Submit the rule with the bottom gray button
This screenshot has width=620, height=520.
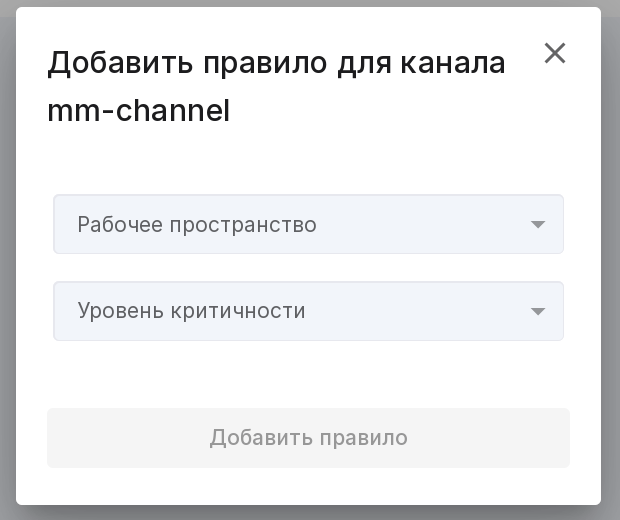pyautogui.click(x=308, y=438)
